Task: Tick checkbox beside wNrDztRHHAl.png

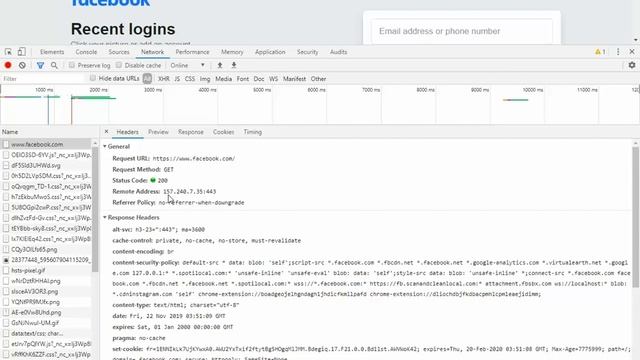Action: (6, 281)
